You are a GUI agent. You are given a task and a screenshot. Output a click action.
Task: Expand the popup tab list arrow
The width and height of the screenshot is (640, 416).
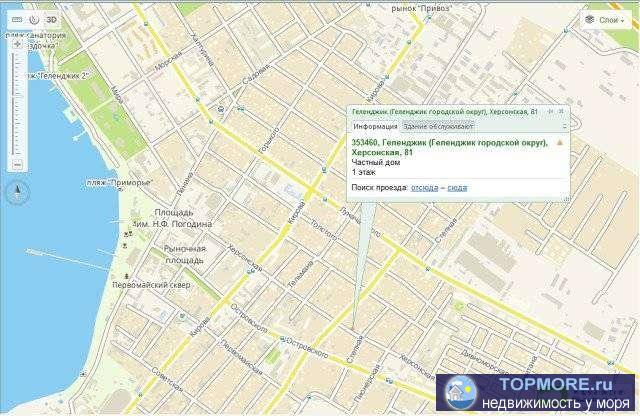(x=564, y=127)
